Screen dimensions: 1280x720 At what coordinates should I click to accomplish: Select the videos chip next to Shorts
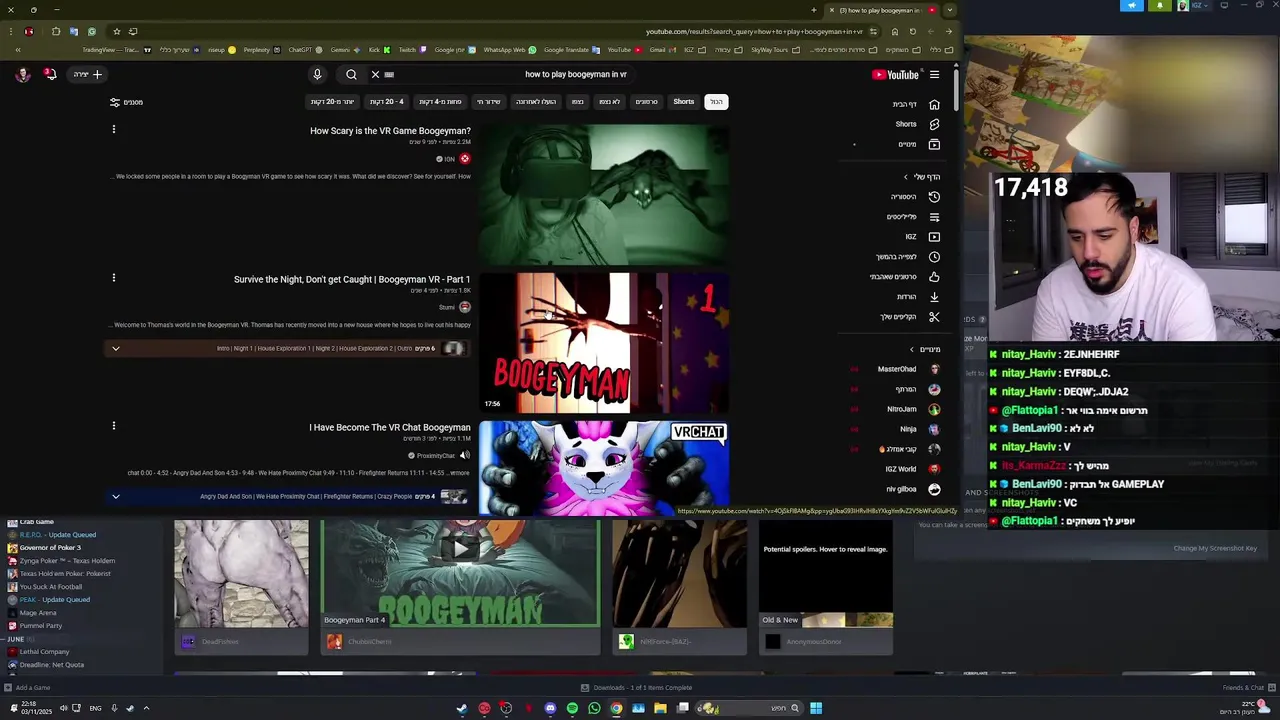[647, 102]
